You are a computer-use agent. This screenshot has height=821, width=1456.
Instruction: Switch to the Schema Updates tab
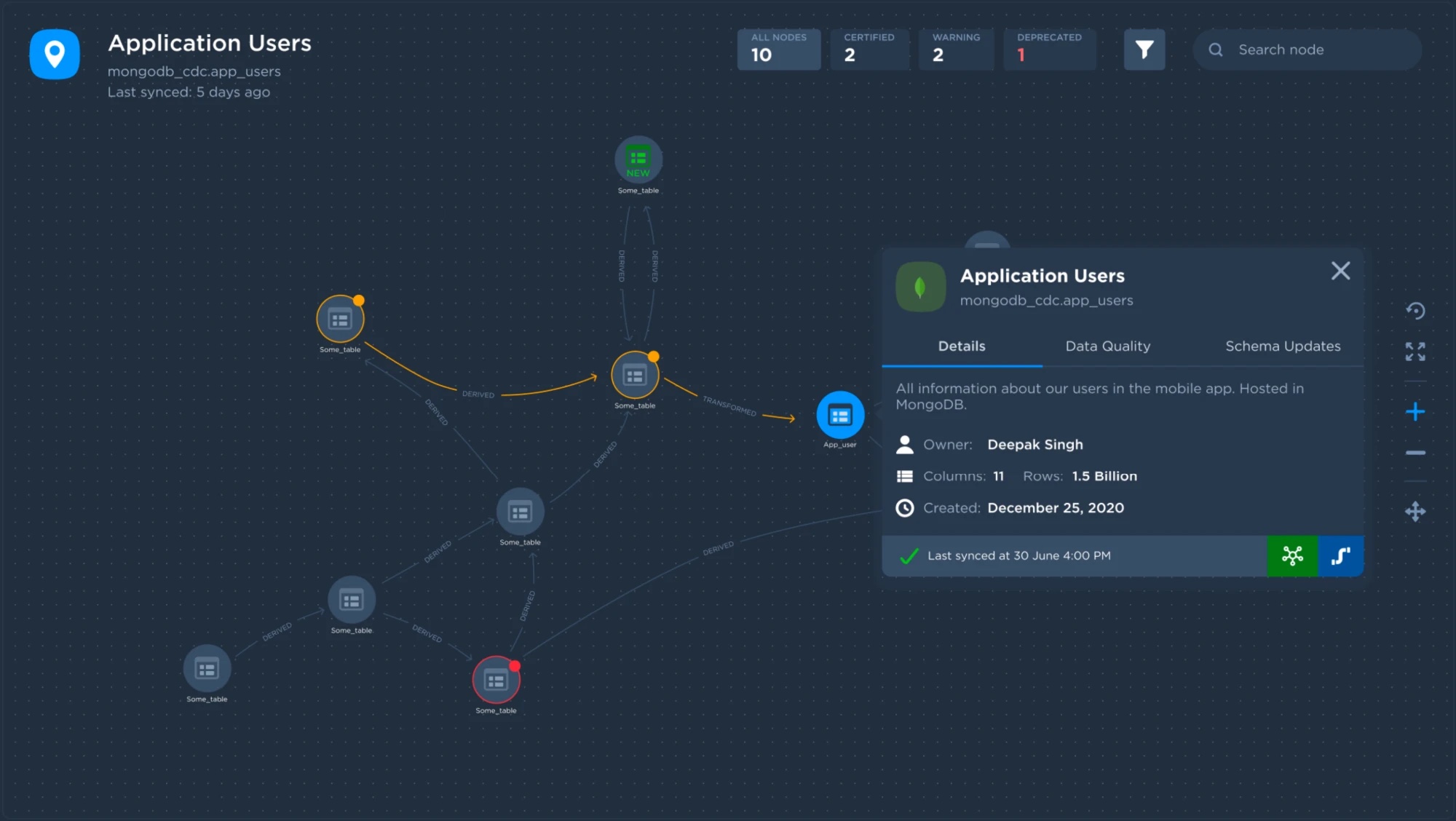point(1283,346)
